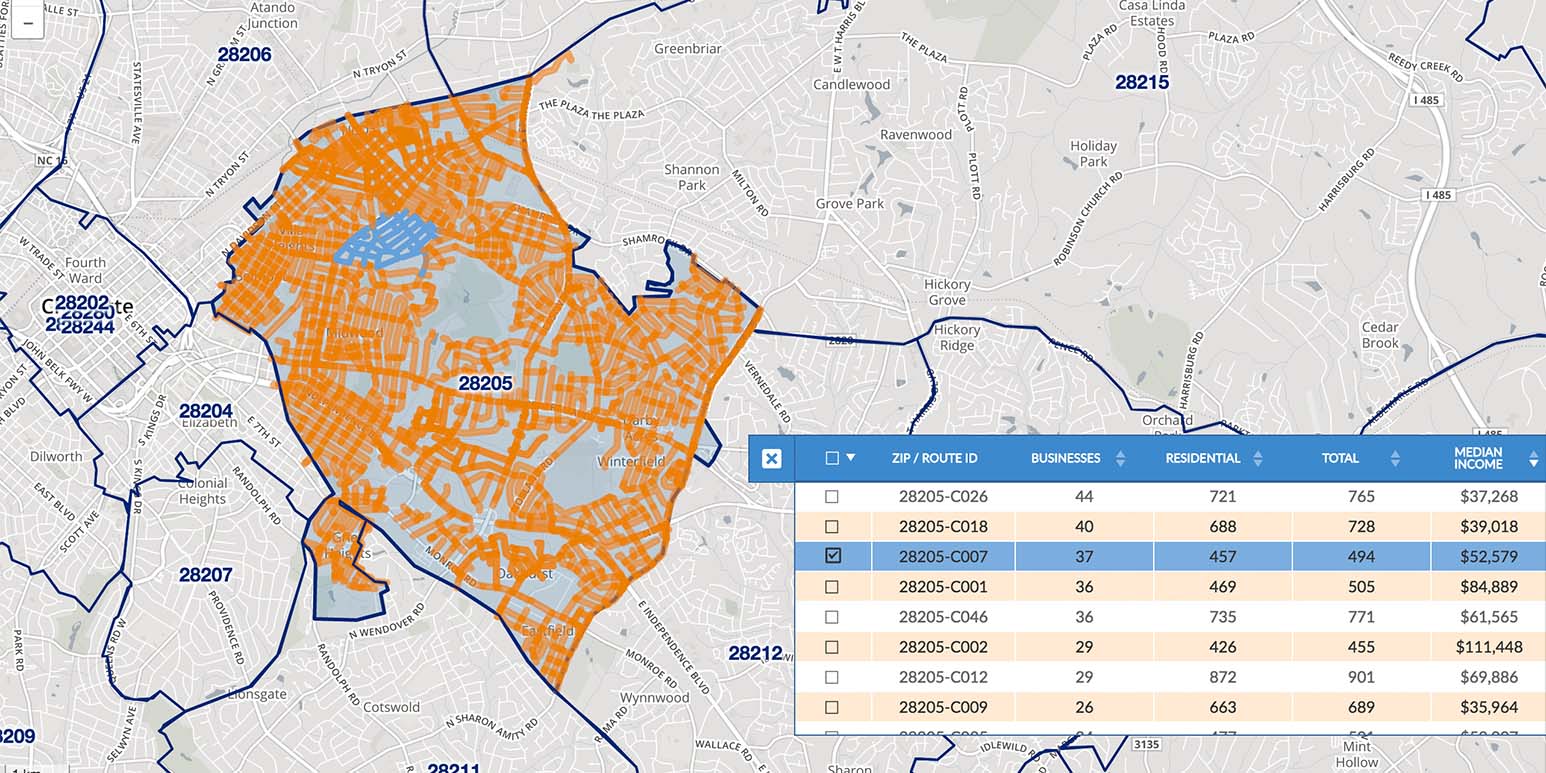Click the 28206 ZIP label on map
Viewport: 1546px width, 773px height.
(244, 55)
